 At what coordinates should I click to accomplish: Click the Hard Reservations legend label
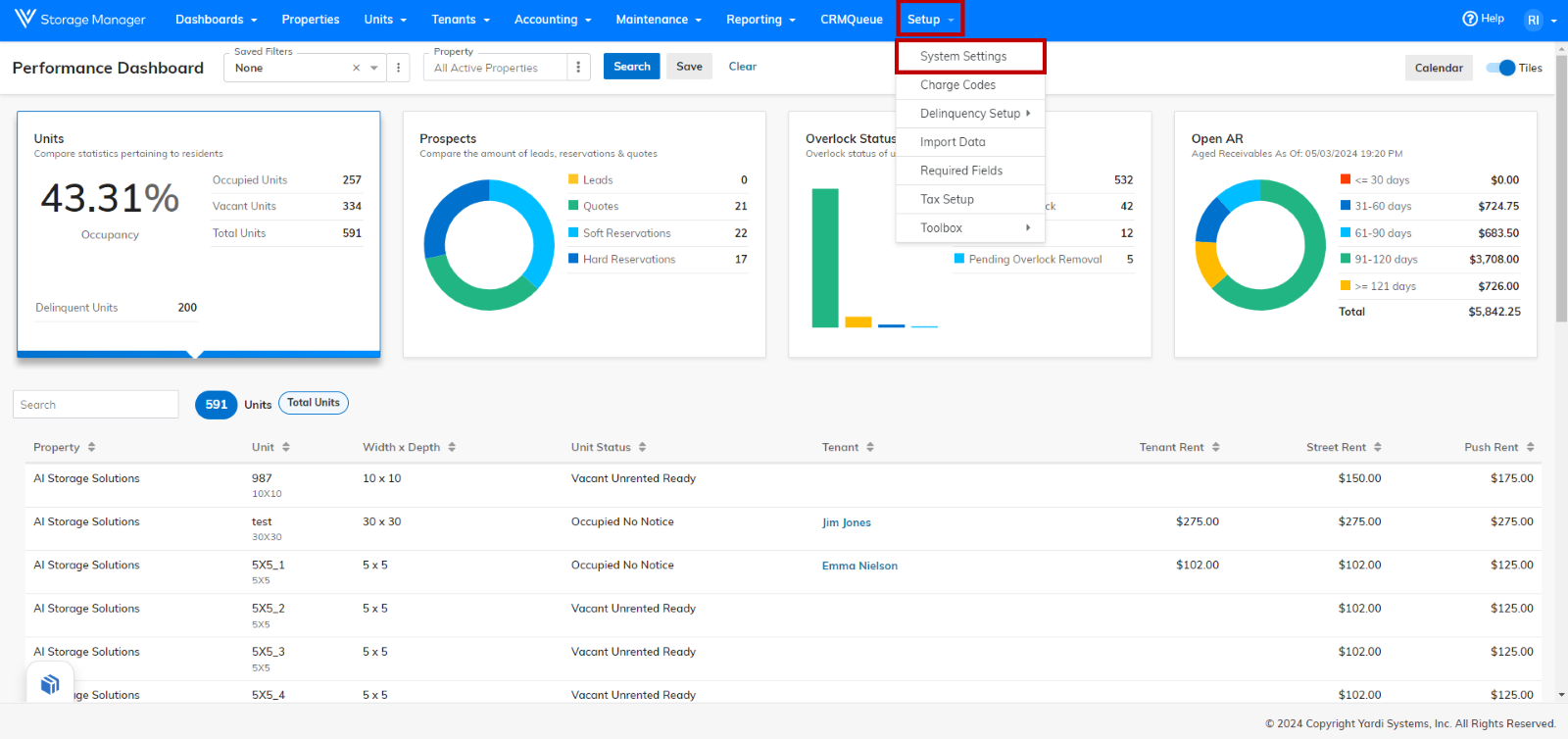point(629,260)
